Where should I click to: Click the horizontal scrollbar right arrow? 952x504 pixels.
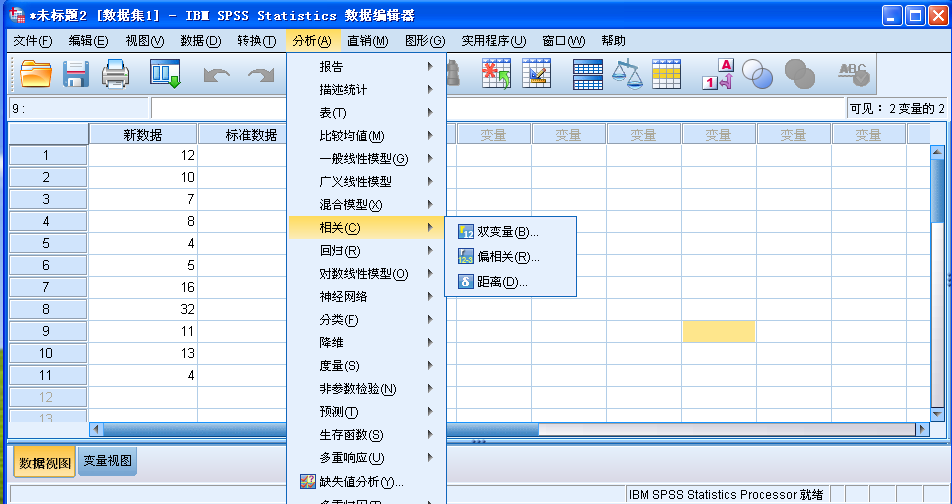922,429
